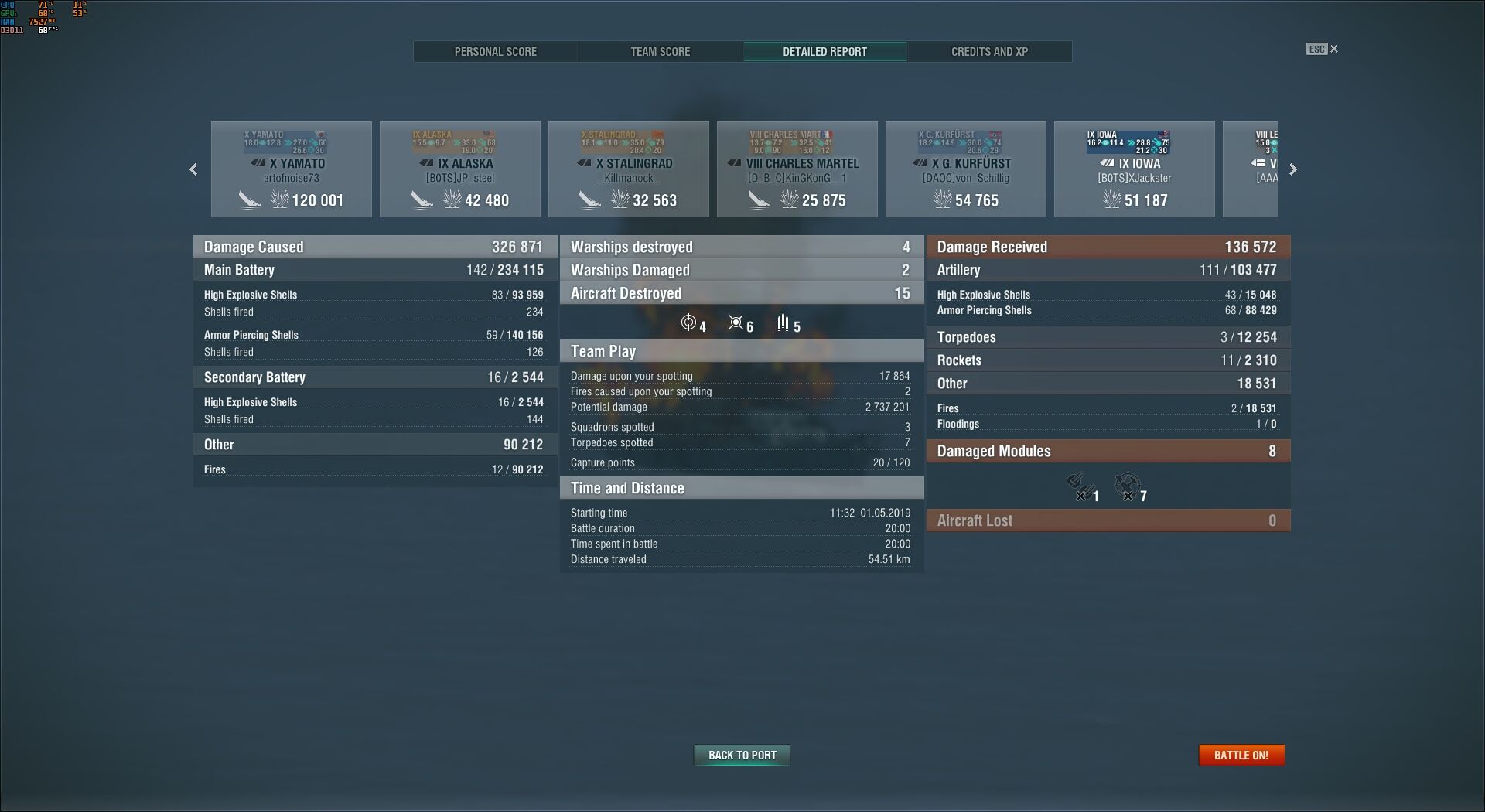Click the Potential damage row
This screenshot has width=1485, height=812.
click(742, 407)
